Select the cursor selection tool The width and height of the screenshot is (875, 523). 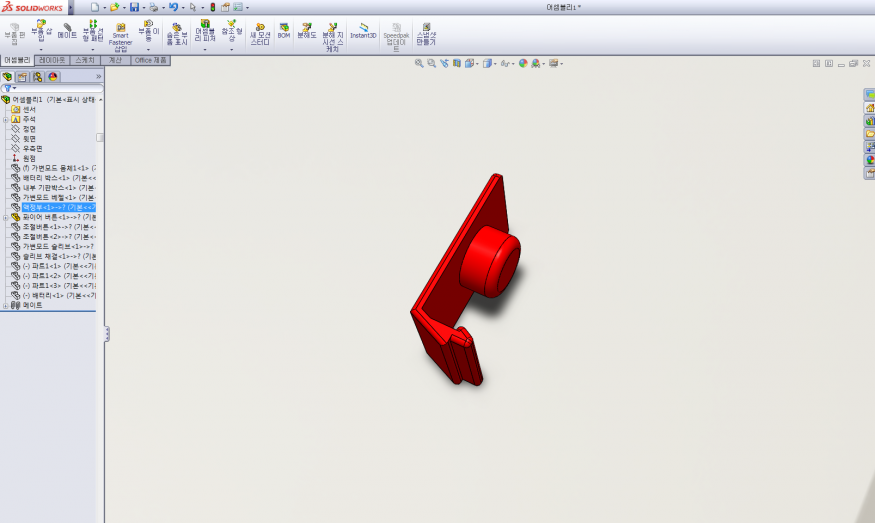(x=193, y=7)
